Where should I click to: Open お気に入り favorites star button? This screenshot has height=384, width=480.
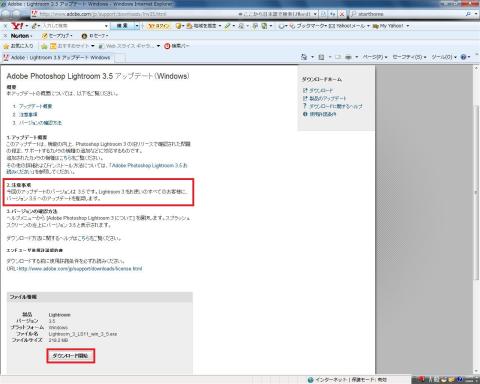tap(18, 46)
